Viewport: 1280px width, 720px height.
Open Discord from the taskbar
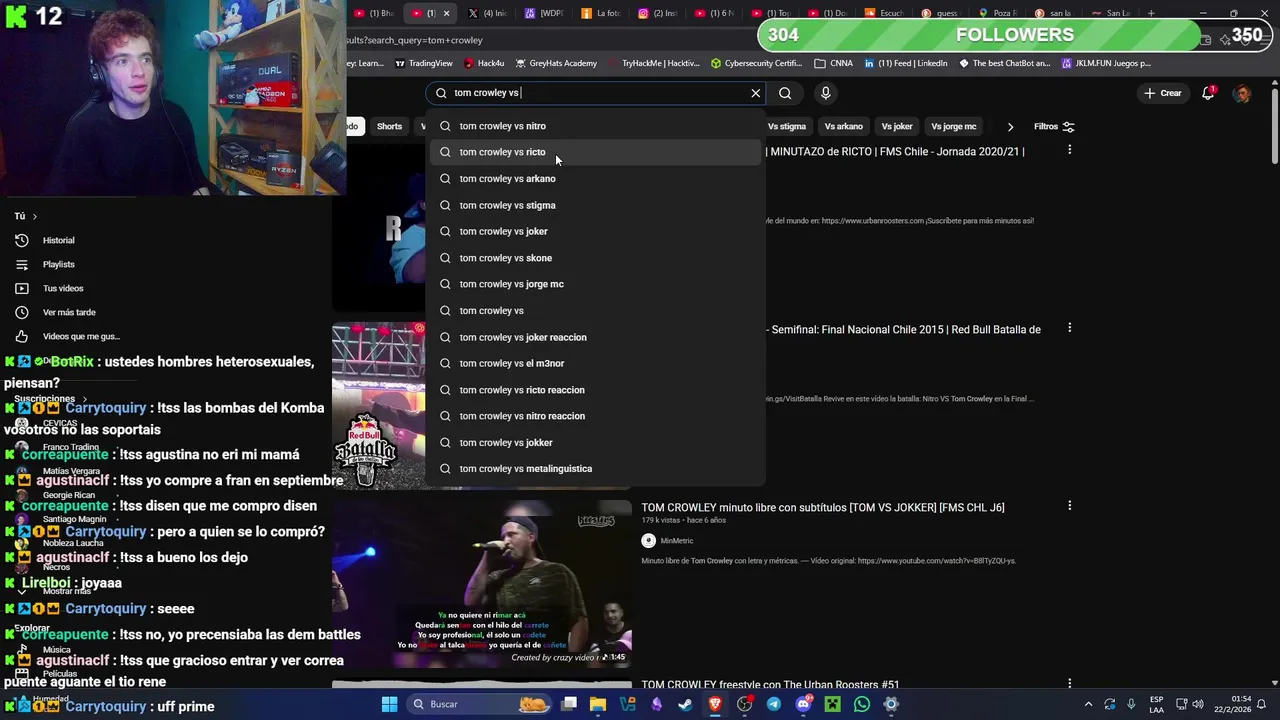click(x=803, y=704)
